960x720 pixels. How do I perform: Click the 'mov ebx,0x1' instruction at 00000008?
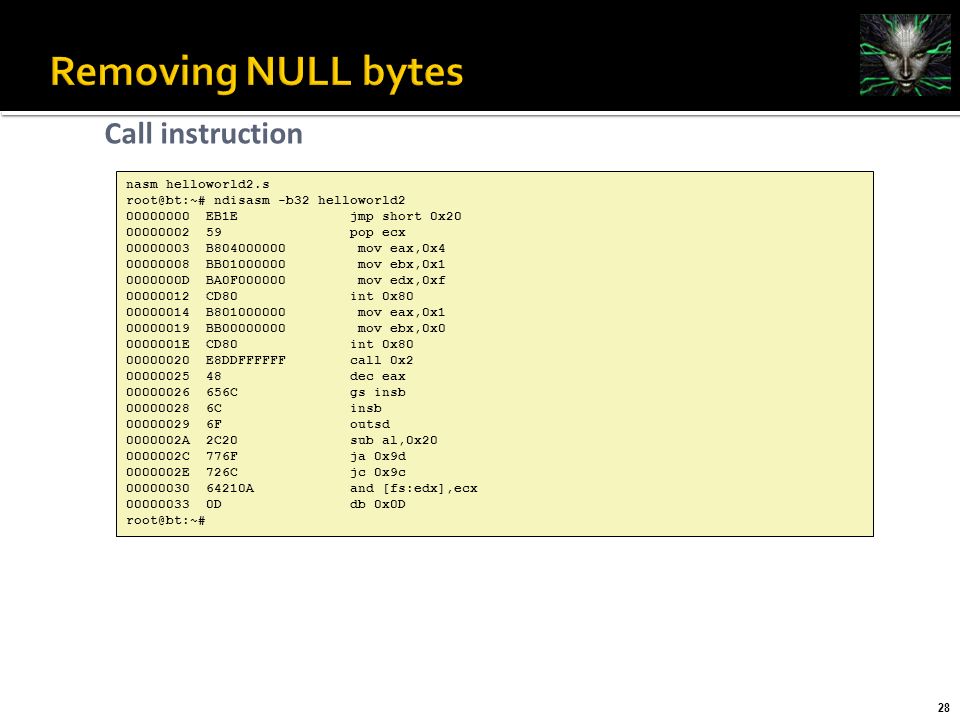401,264
